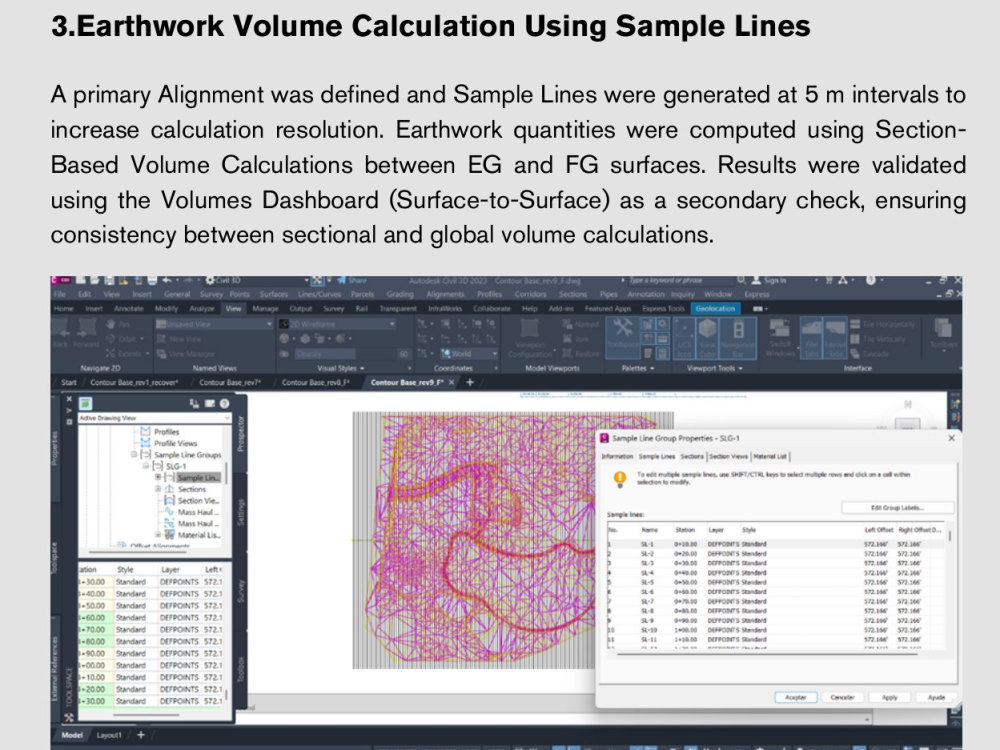The height and width of the screenshot is (750, 1000).
Task: Open the Alignments menu
Action: tap(445, 294)
